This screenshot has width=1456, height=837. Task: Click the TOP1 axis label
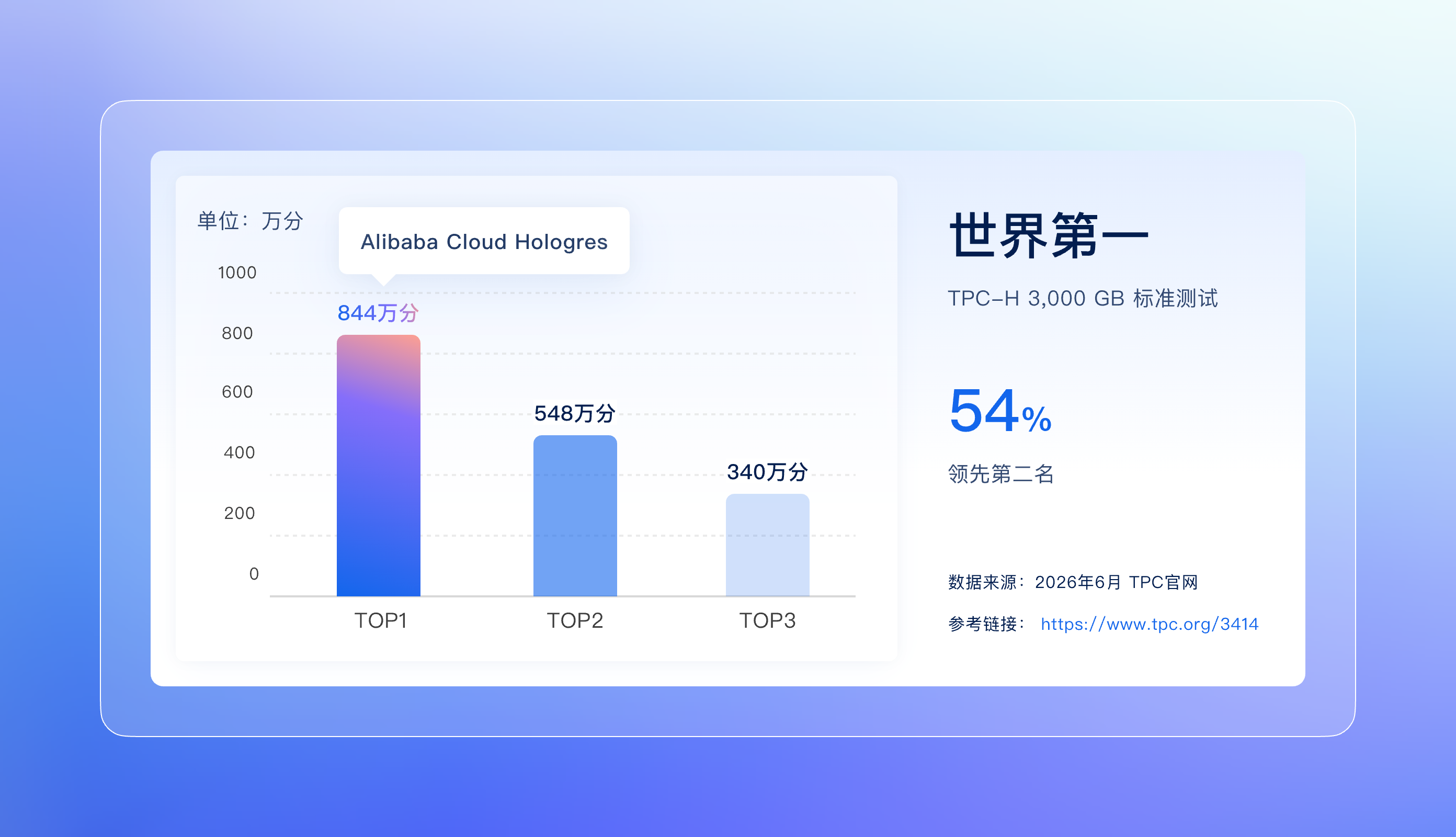pyautogui.click(x=380, y=621)
